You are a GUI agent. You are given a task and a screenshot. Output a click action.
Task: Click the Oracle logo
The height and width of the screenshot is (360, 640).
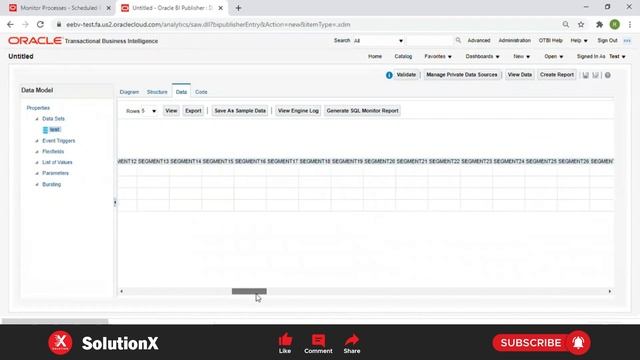click(35, 40)
